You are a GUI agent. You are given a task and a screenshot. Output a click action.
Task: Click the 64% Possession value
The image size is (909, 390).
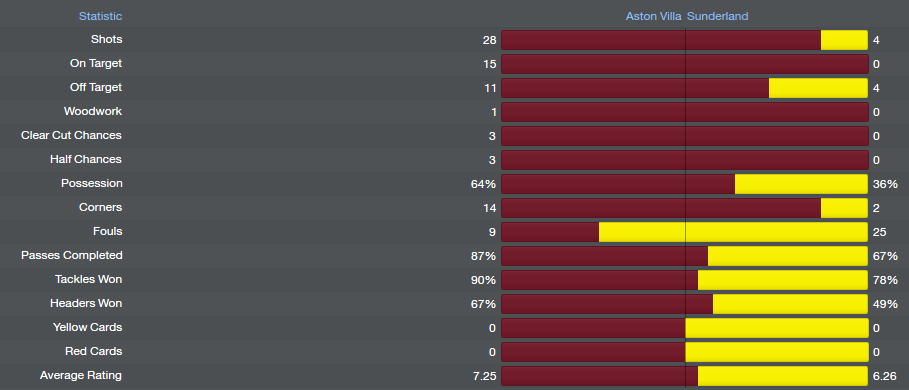tap(483, 184)
